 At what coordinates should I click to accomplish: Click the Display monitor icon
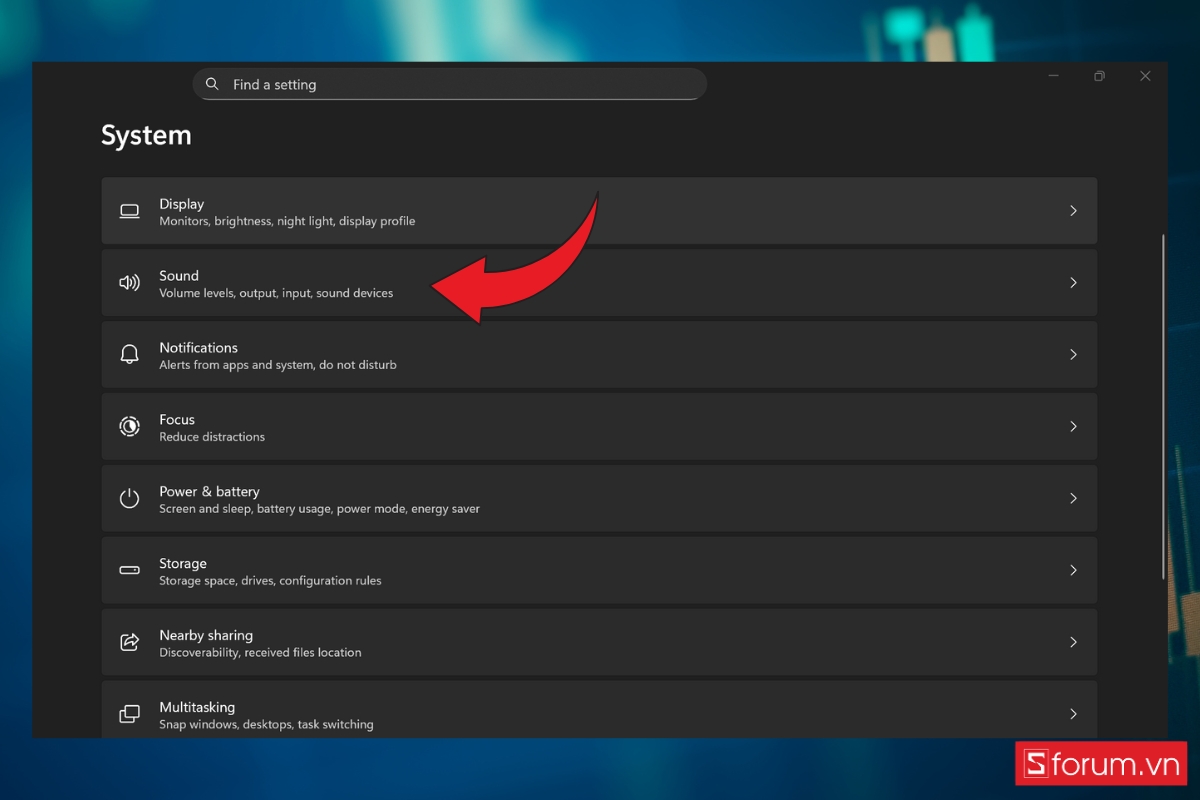(x=129, y=211)
